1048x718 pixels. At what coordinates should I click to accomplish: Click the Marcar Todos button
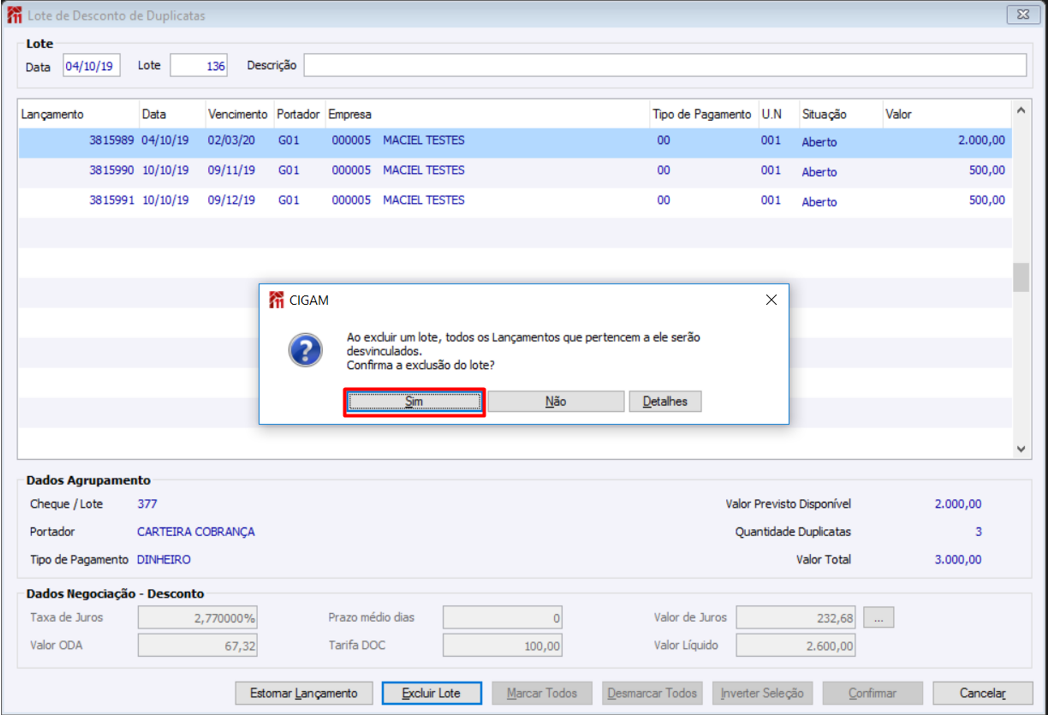(542, 693)
